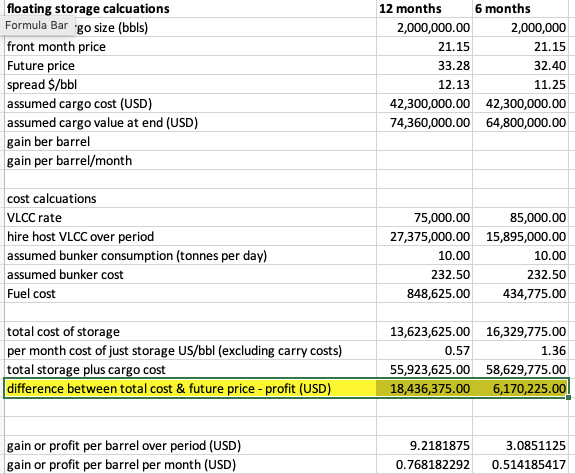This screenshot has height=474, width=575.
Task: Select the 'spread $/bbl' label cell
Action: (x=190, y=84)
